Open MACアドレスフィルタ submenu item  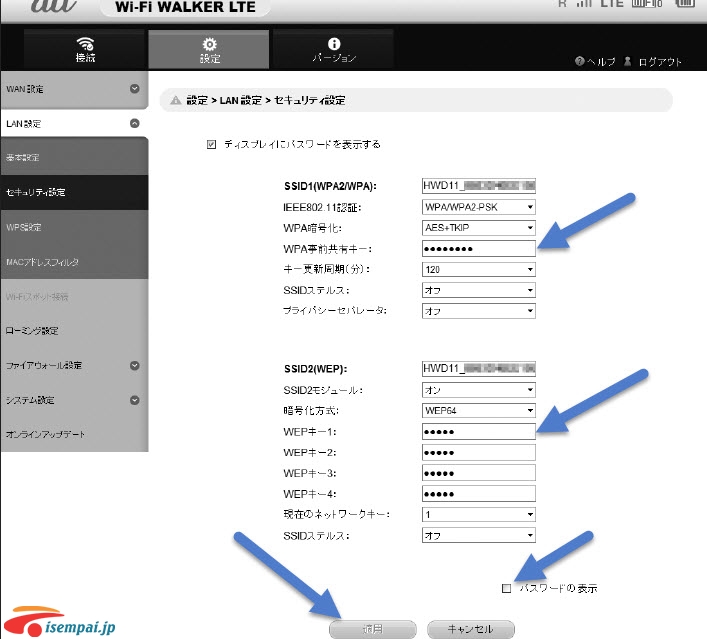[x=74, y=262]
